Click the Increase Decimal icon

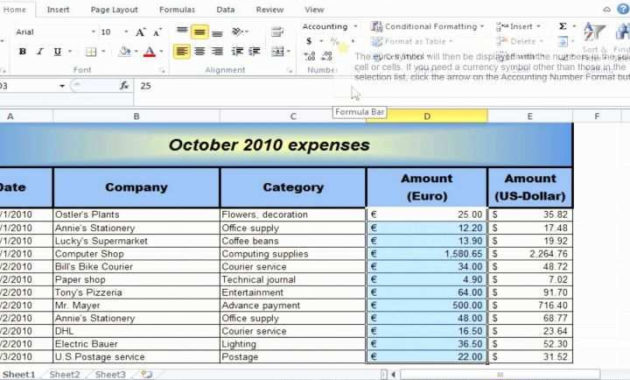pyautogui.click(x=309, y=56)
